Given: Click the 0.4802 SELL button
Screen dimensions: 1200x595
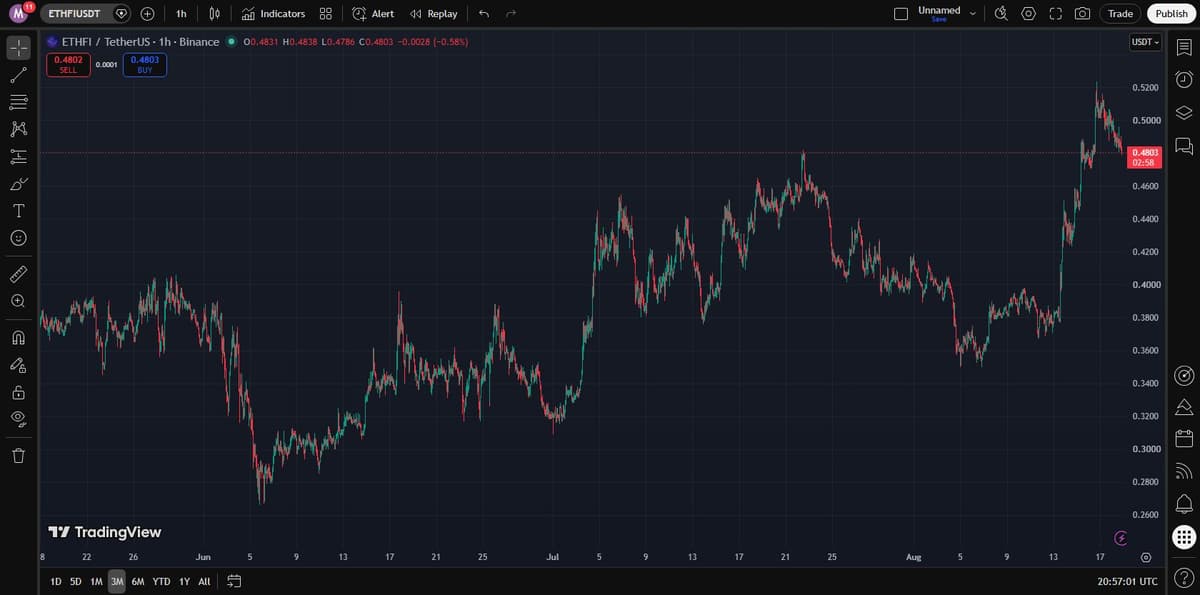Looking at the screenshot, I should 68,65.
